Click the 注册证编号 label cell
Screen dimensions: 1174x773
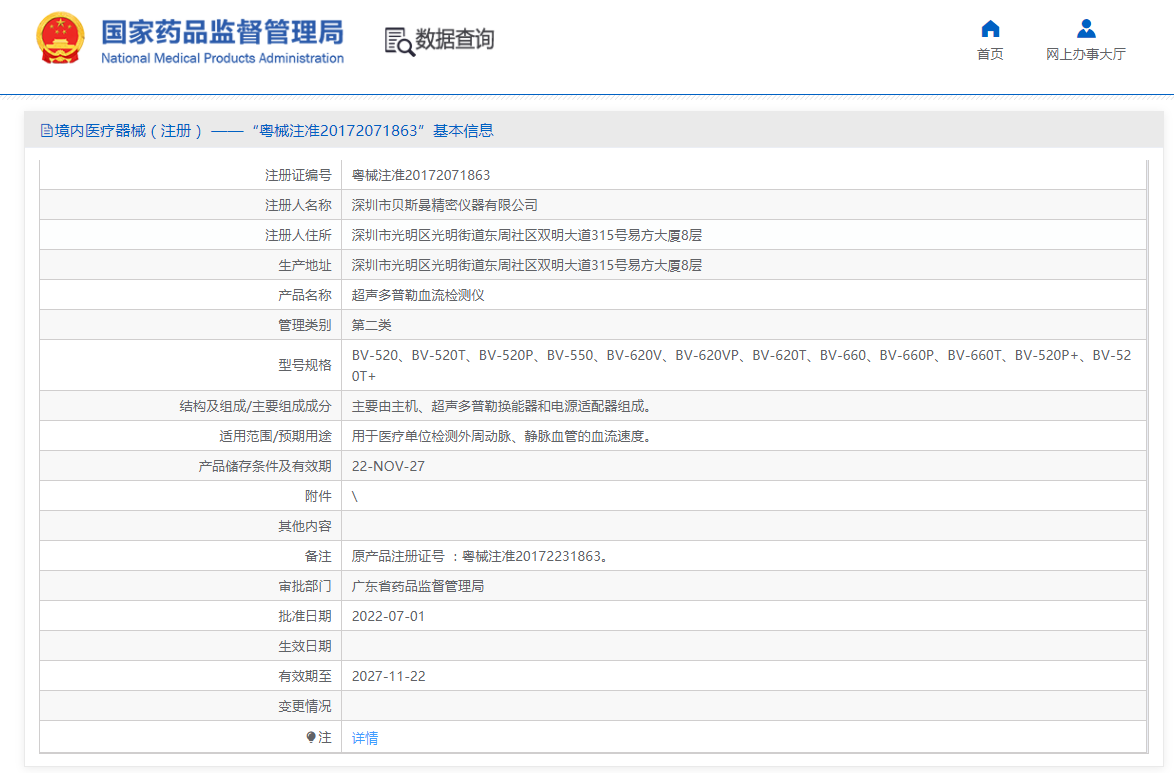coord(298,175)
